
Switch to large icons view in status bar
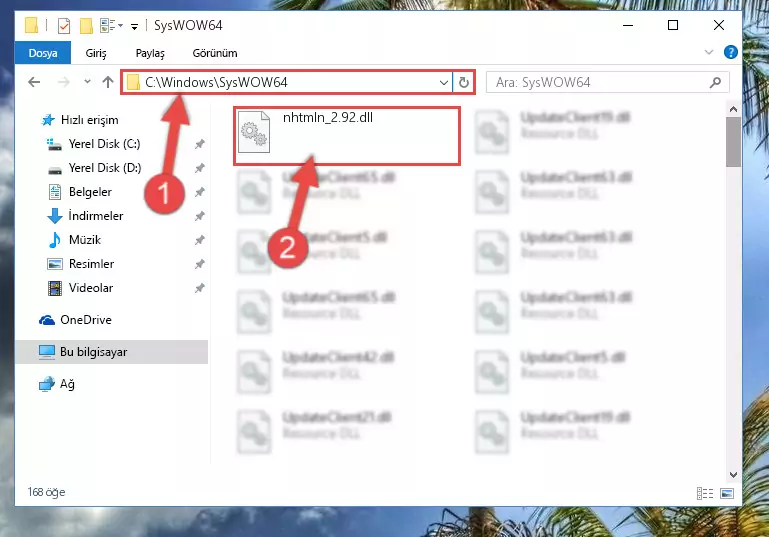(727, 493)
